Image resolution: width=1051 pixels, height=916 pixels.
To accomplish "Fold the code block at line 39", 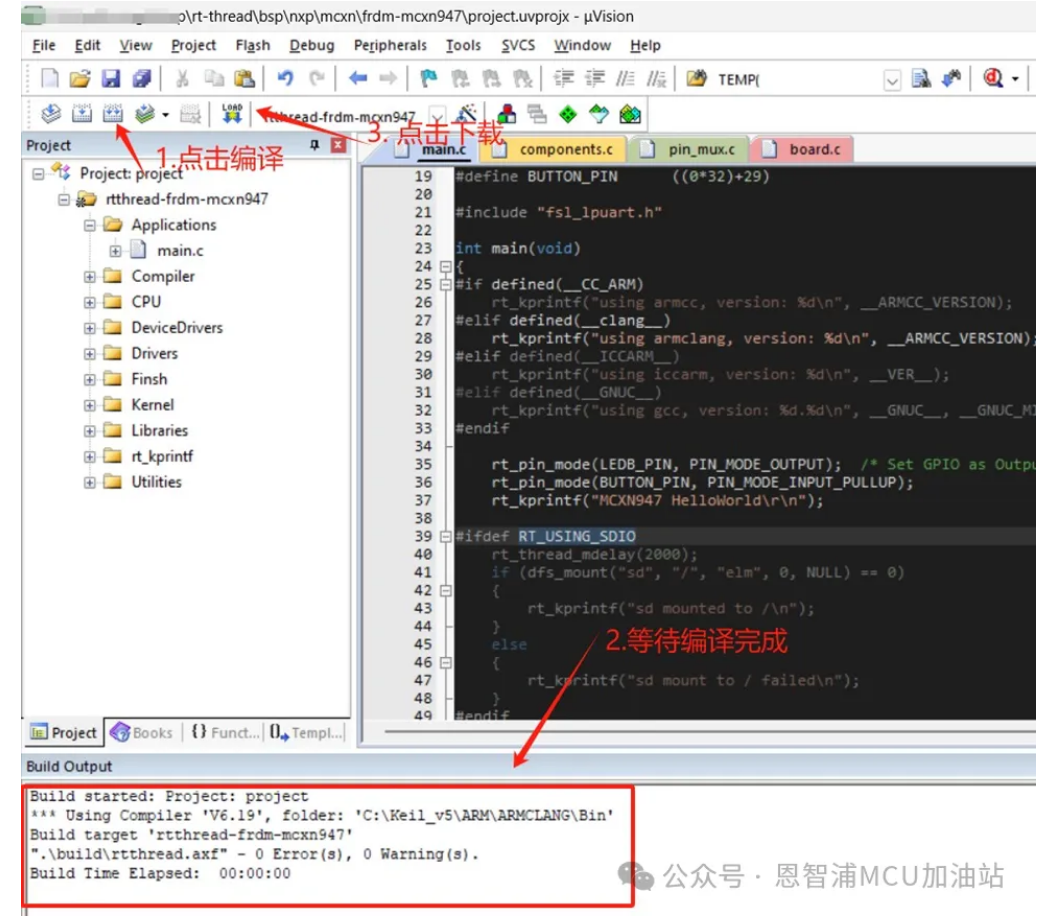I will [446, 537].
